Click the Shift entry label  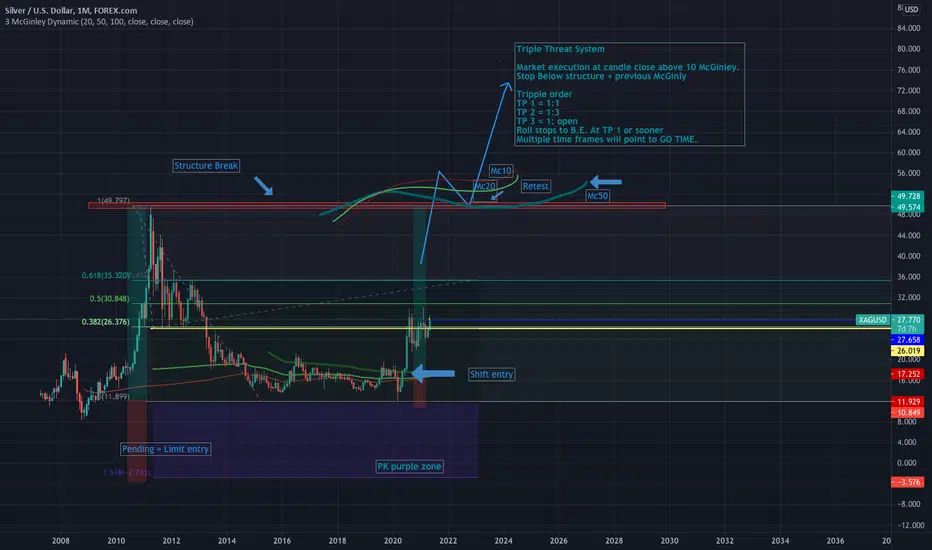coord(491,374)
